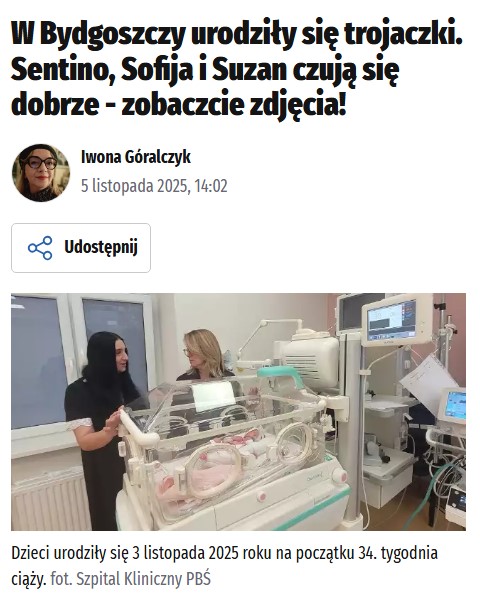Click the Udostępnij share button

pyautogui.click(x=81, y=248)
